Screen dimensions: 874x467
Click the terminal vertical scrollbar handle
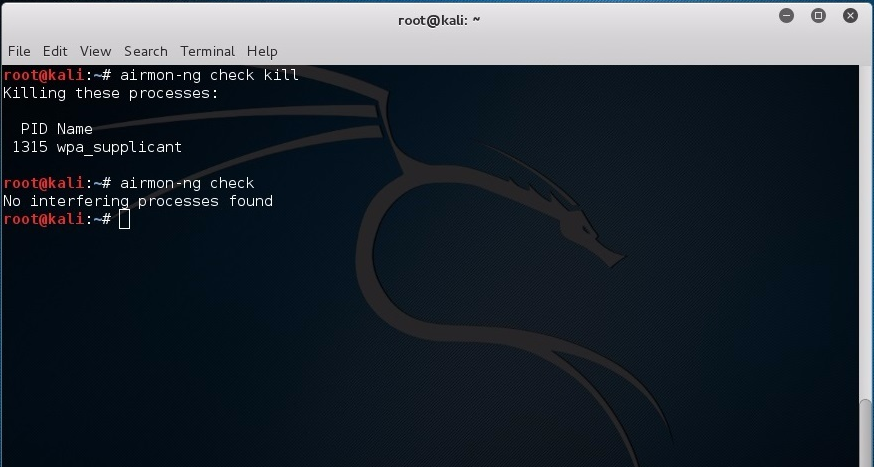click(x=865, y=433)
